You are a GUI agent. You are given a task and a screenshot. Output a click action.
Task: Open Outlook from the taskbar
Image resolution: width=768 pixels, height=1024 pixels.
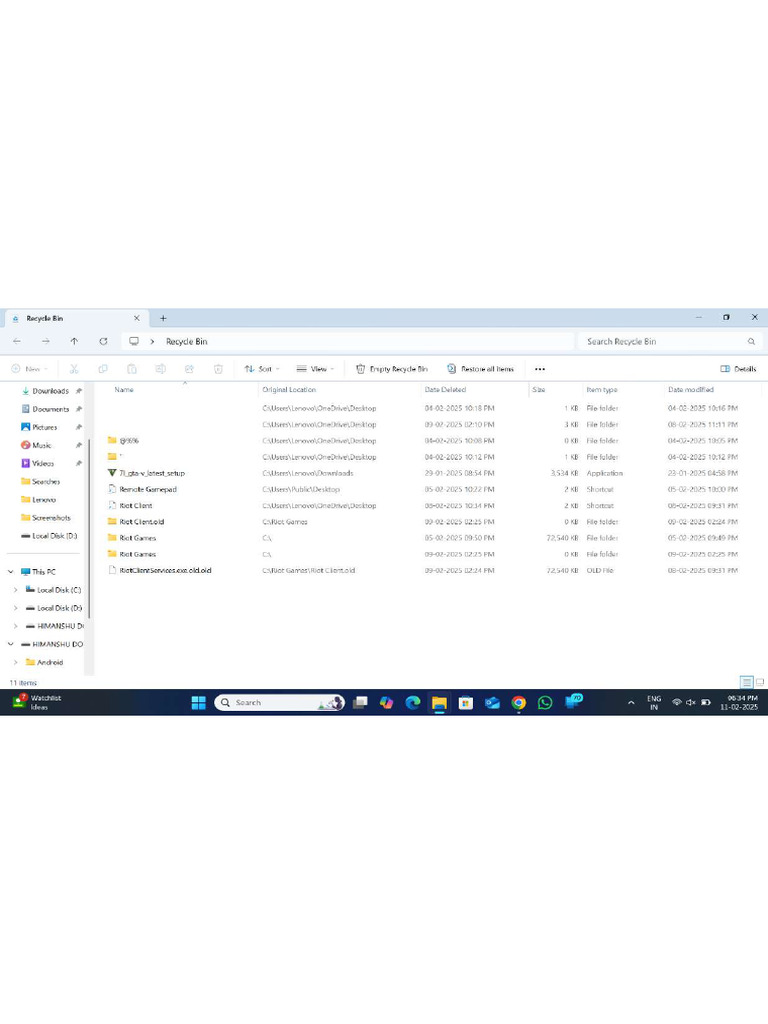(x=492, y=702)
